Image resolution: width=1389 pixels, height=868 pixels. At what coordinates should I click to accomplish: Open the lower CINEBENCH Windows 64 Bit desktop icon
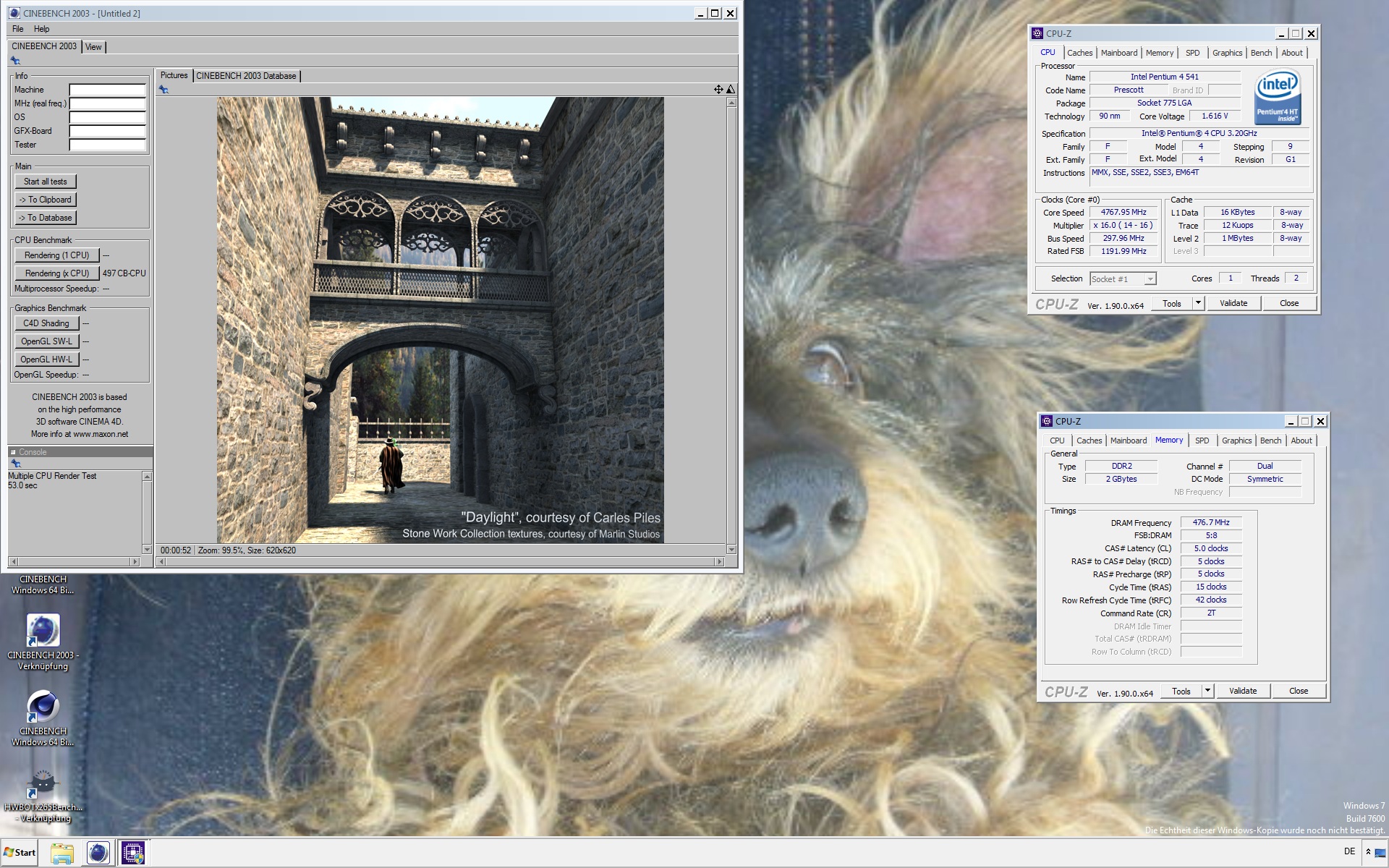[43, 718]
